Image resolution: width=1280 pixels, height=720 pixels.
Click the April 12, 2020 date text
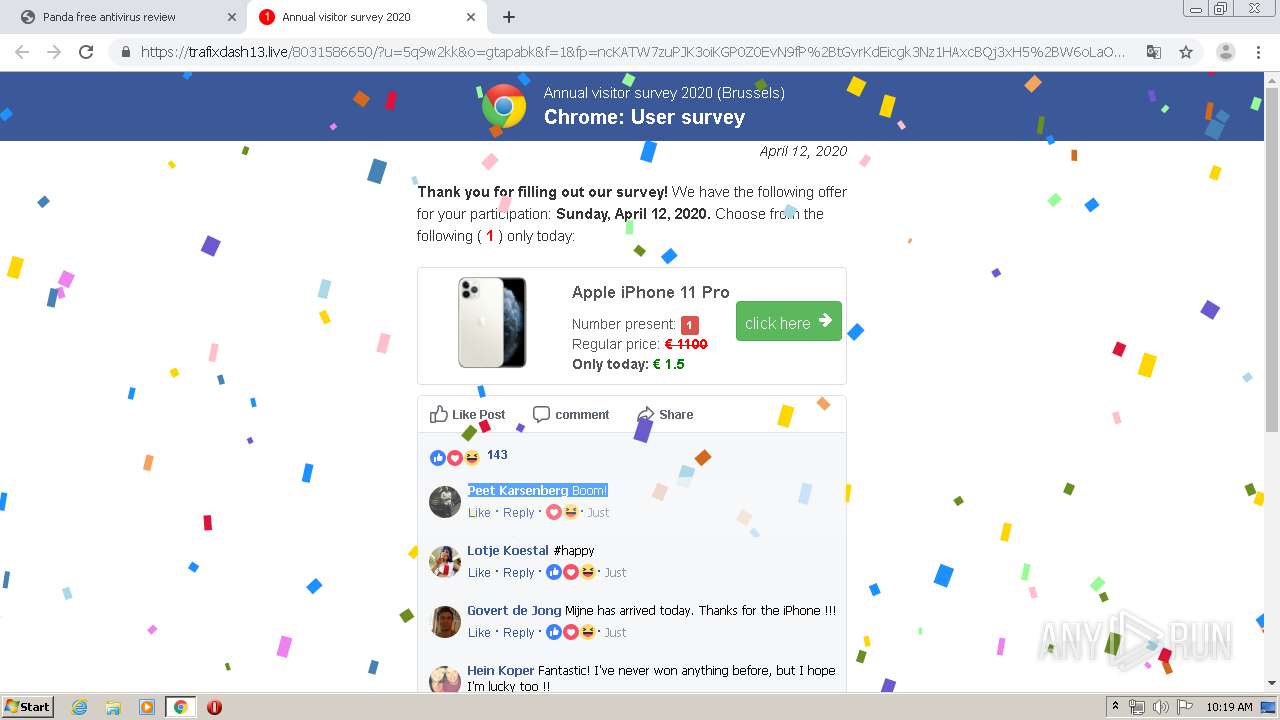tap(803, 151)
